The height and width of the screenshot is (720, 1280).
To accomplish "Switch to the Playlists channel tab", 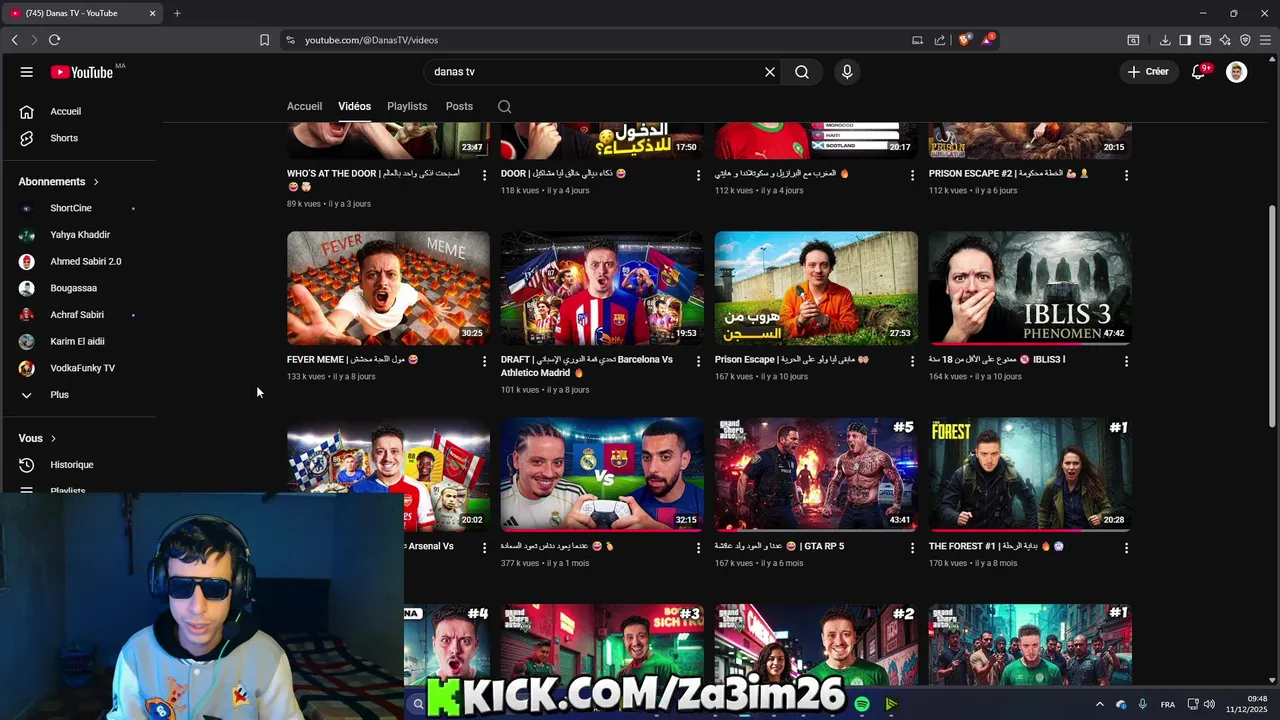I will point(407,106).
